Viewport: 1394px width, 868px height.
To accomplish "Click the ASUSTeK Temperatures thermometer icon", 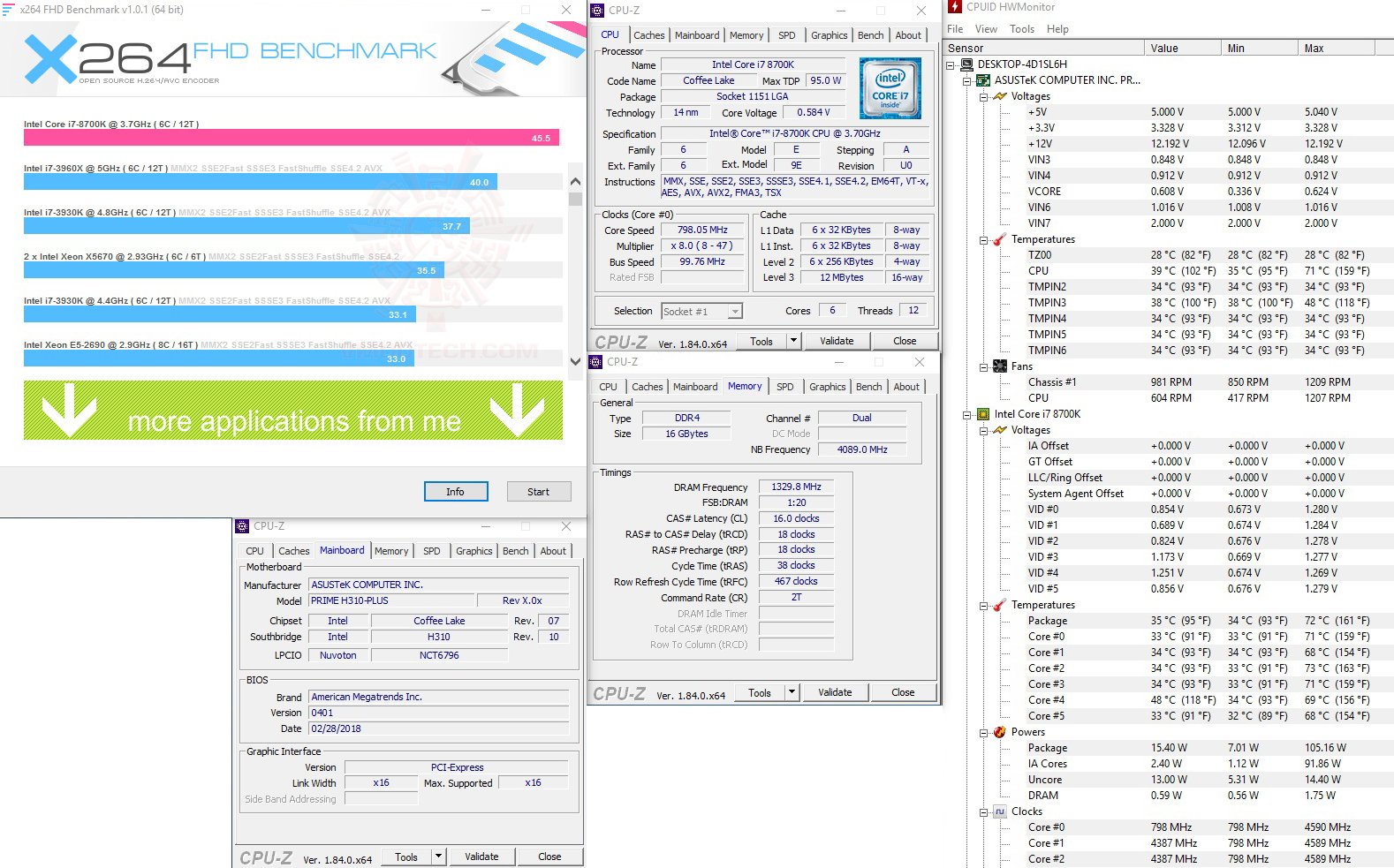I will 999,239.
